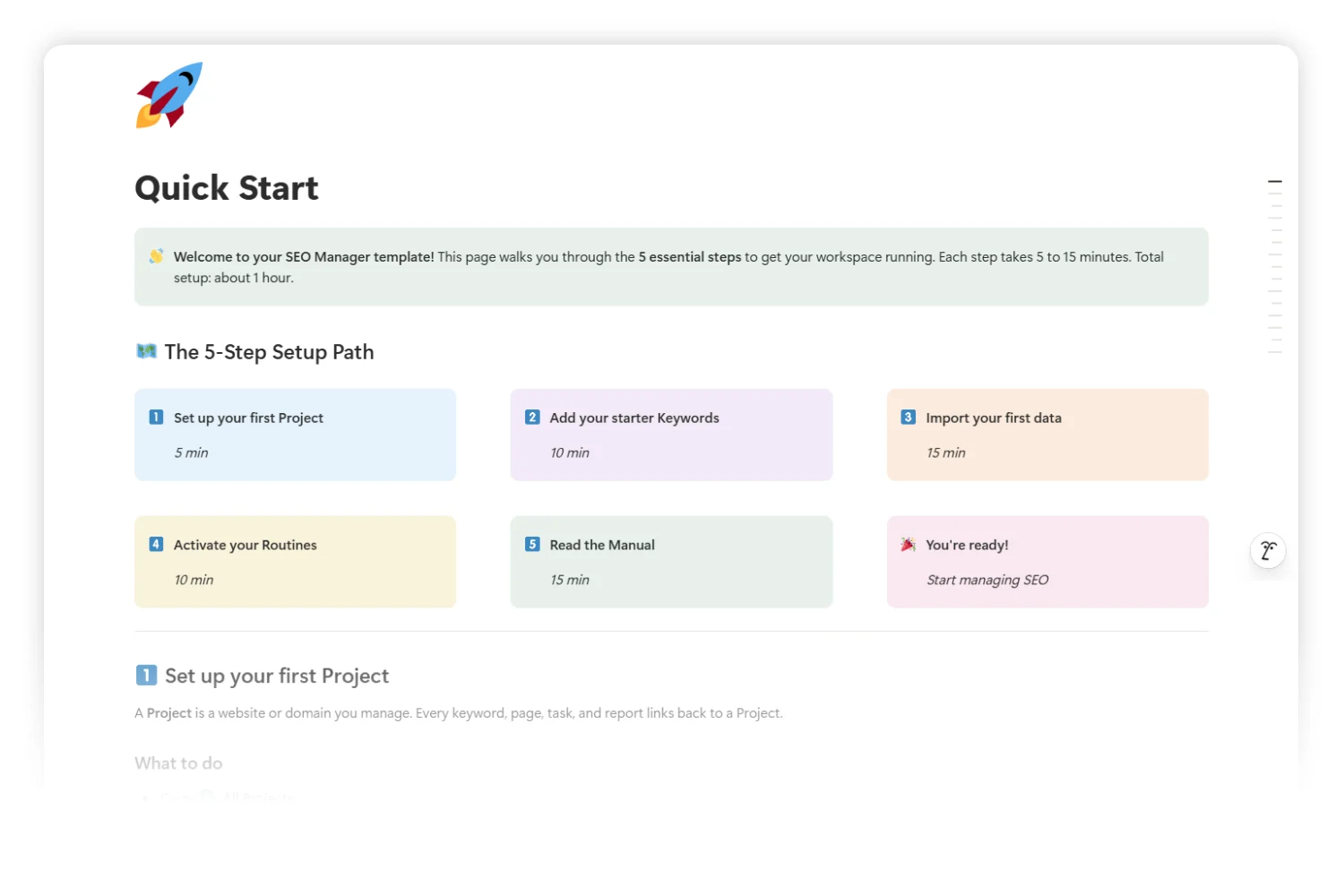Click the large 'Set up your first Project' section heading
Viewport: 1344px width, 896px height.
point(277,676)
